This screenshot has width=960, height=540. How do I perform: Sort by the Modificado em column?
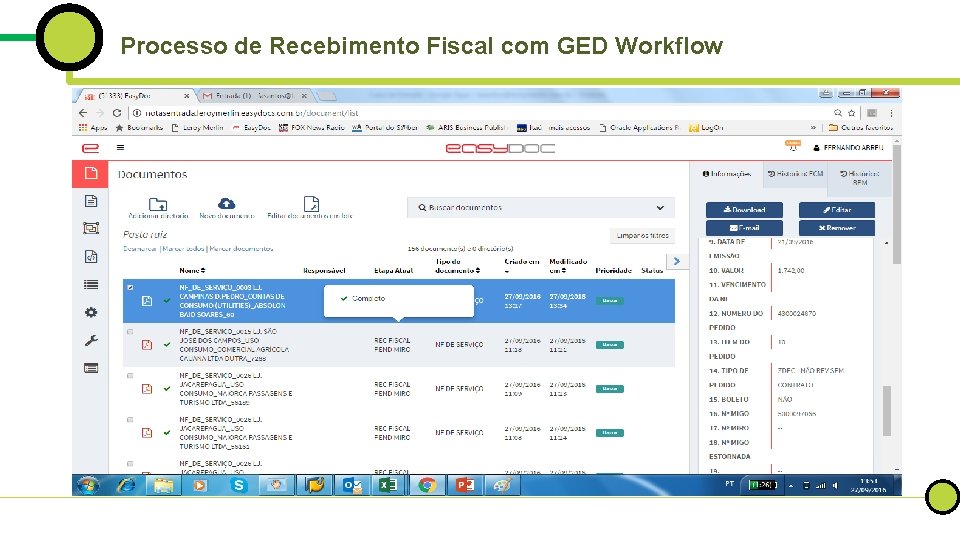pos(568,266)
